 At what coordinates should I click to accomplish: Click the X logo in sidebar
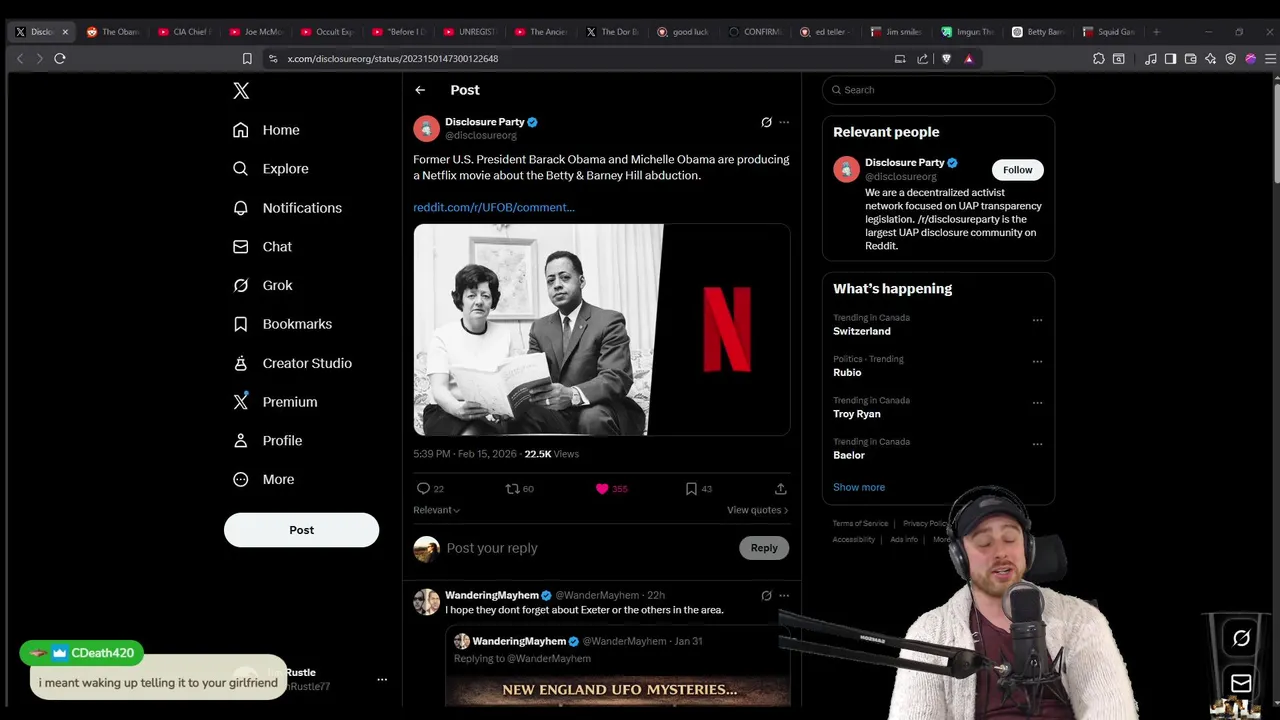coord(241,91)
